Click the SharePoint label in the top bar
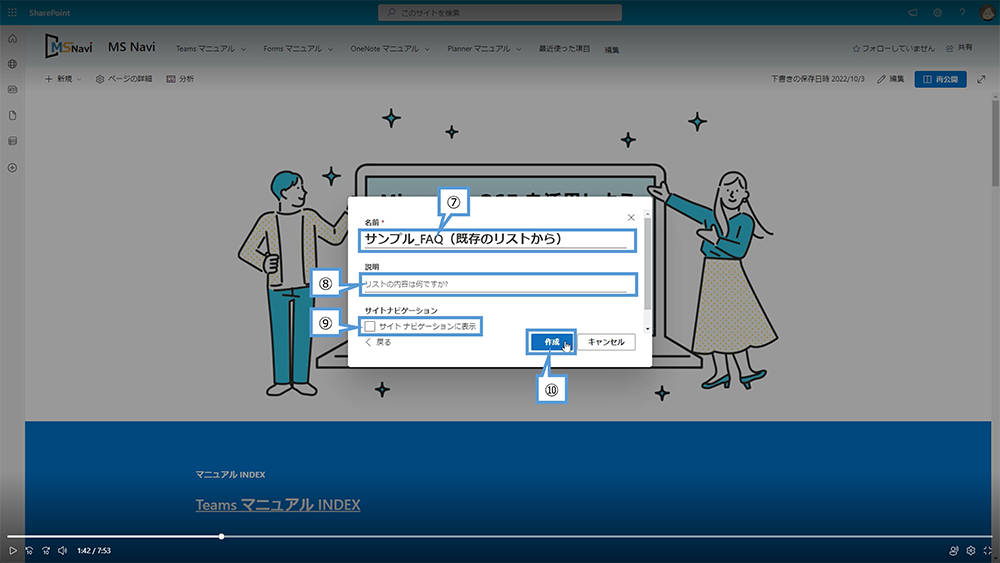1000x563 pixels. [50, 13]
